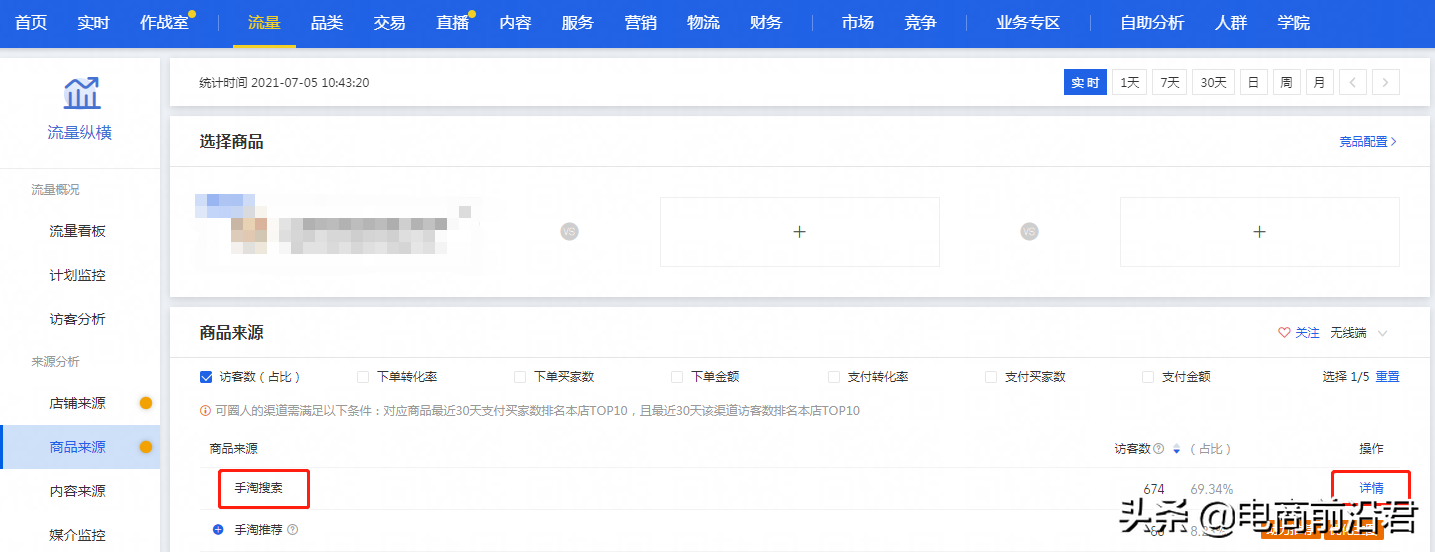Viewport: 1435px width, 552px height.
Task: Open 竞争 in the top navigation
Action: pyautogui.click(x=920, y=23)
